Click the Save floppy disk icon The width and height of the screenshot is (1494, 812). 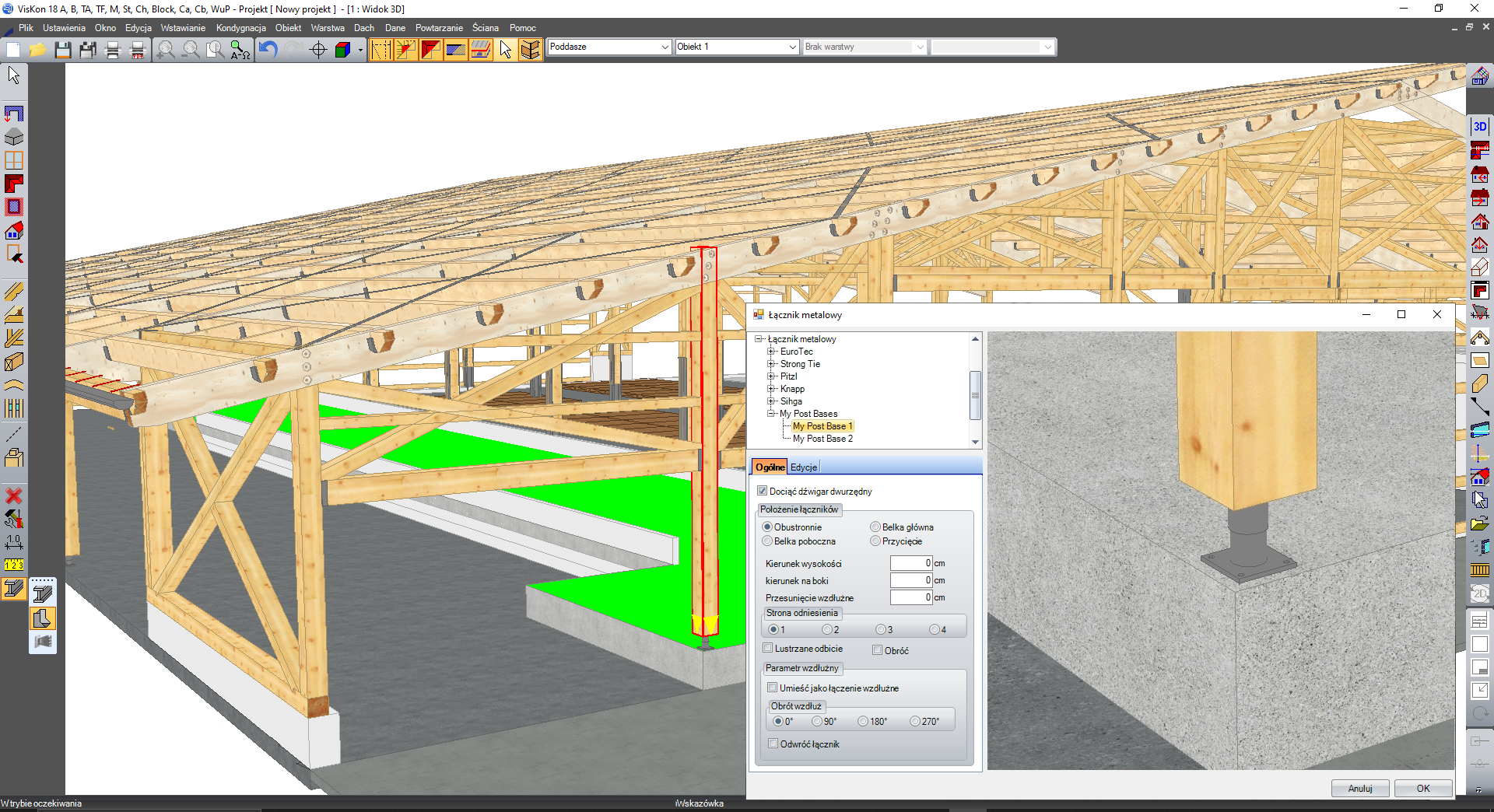[x=63, y=50]
